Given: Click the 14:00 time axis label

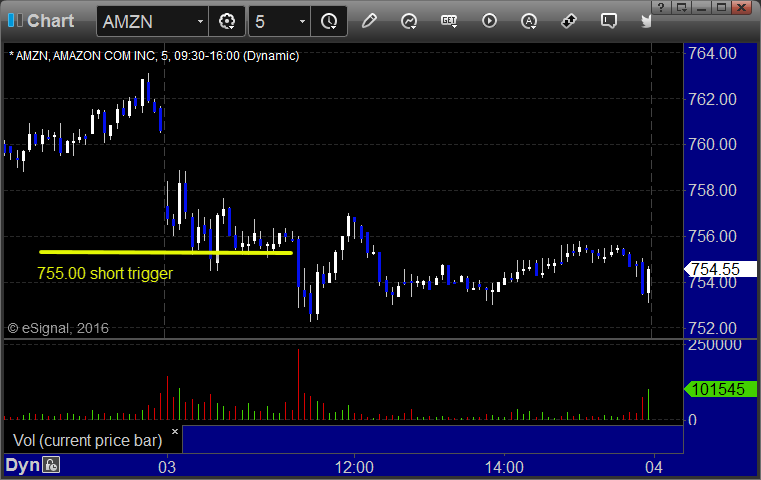Looking at the screenshot, I should point(504,467).
